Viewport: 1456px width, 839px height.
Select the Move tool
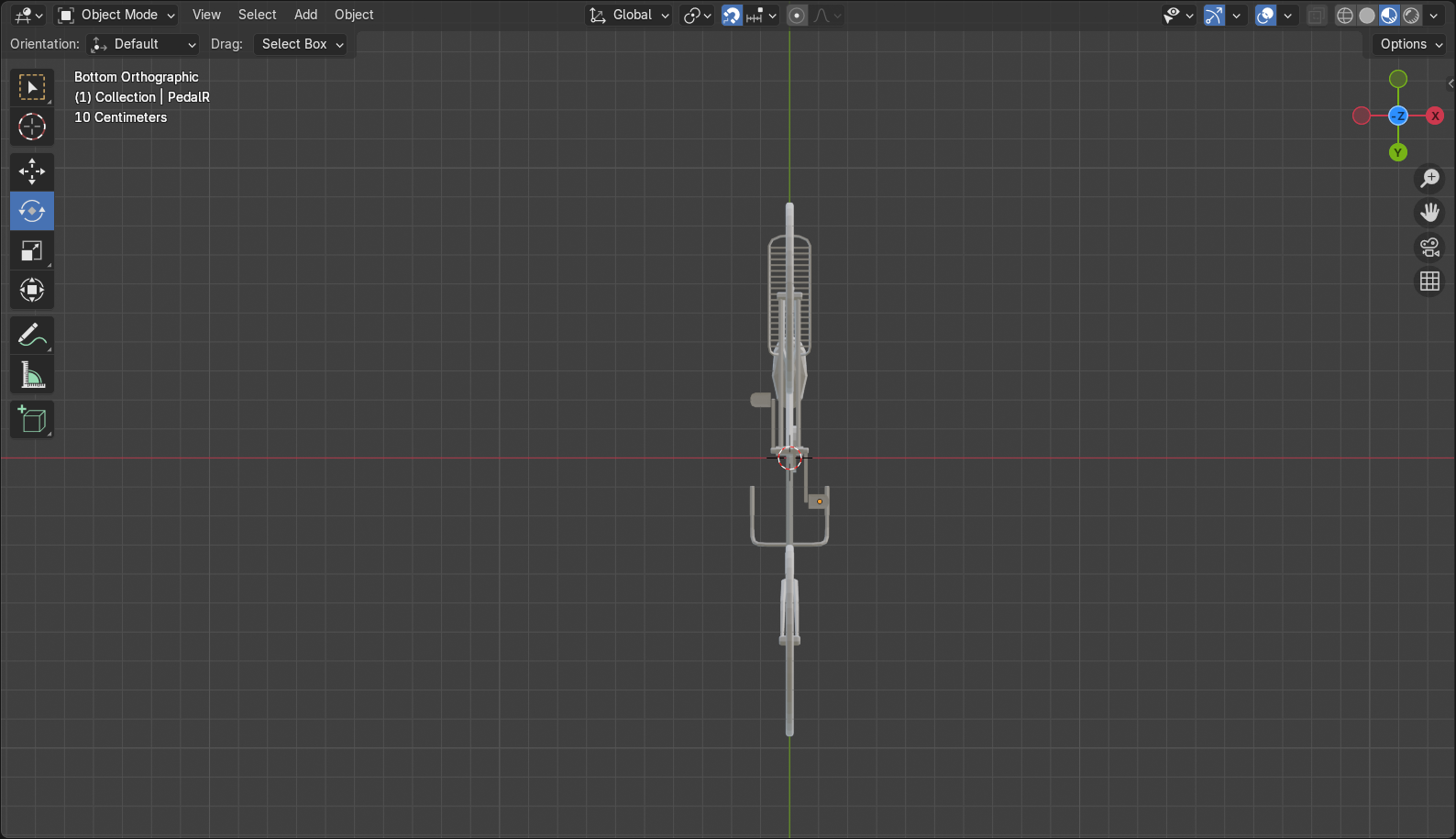pyautogui.click(x=32, y=171)
